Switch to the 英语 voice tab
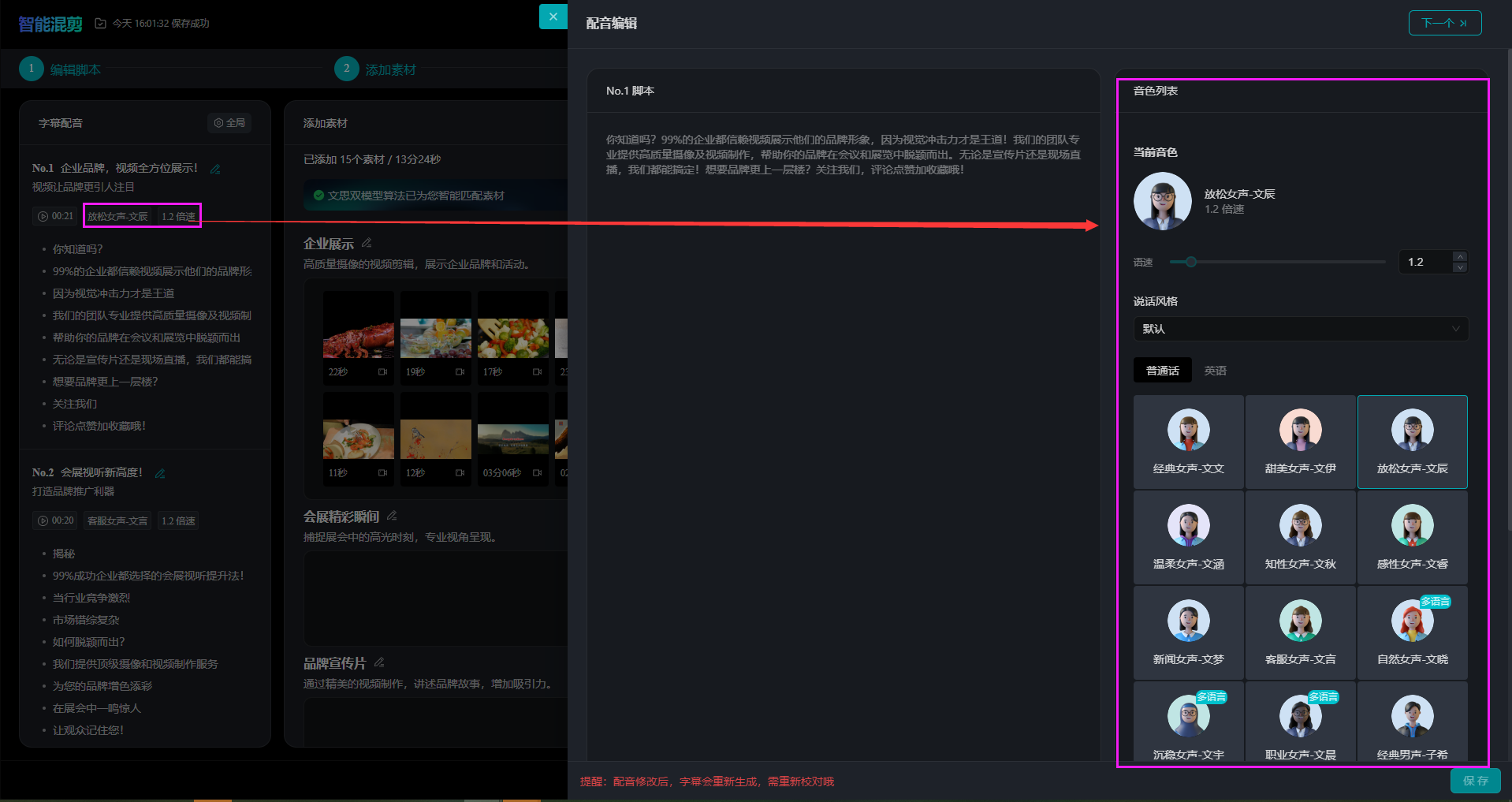The width and height of the screenshot is (1512, 802). [1215, 371]
